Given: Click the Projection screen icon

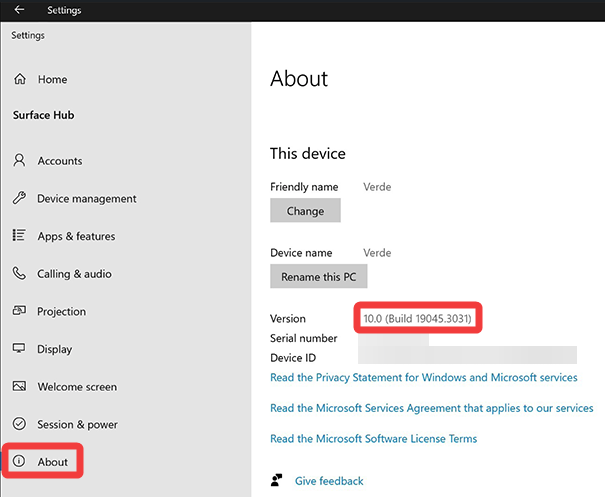Looking at the screenshot, I should point(19,310).
